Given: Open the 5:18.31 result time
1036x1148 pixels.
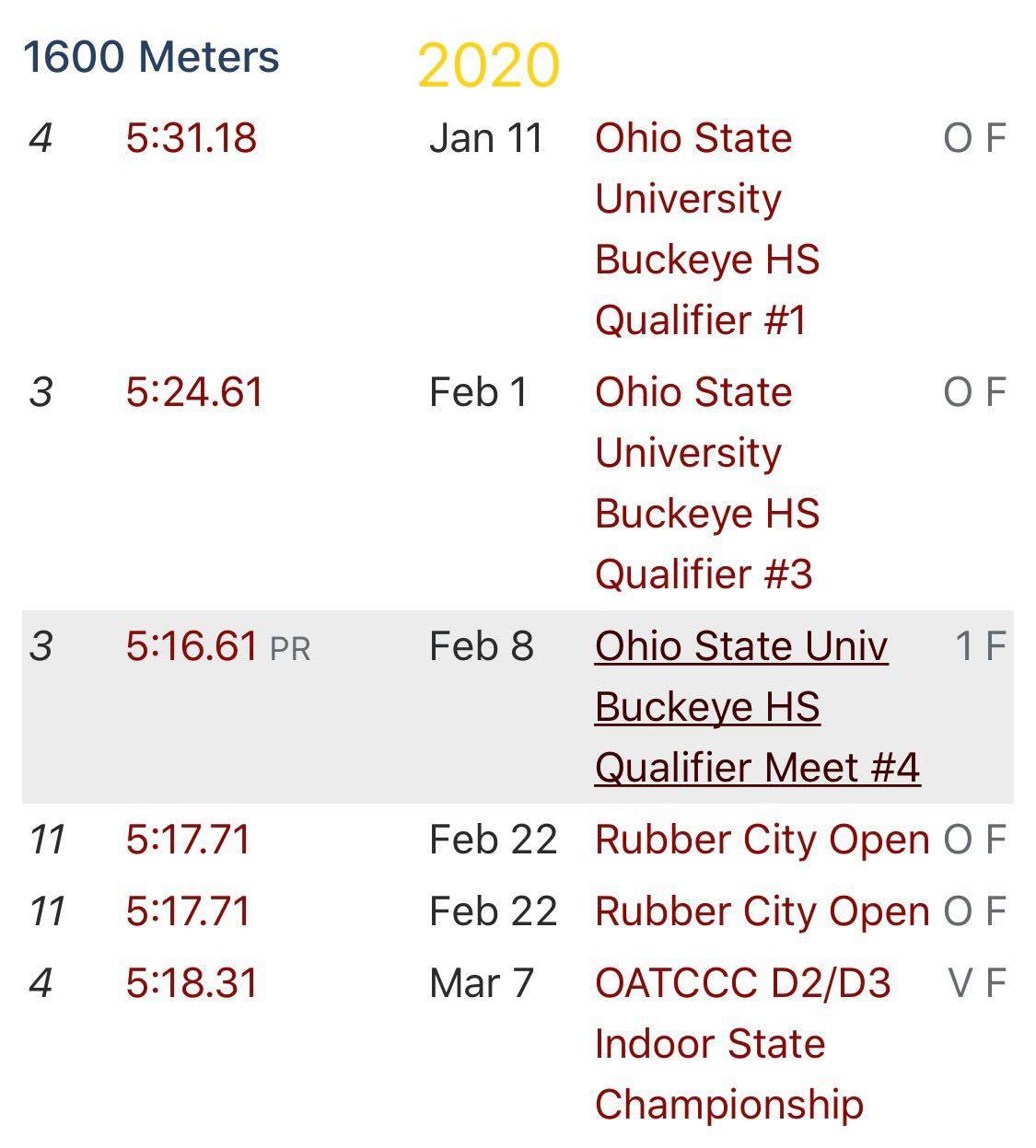Looking at the screenshot, I should (191, 983).
